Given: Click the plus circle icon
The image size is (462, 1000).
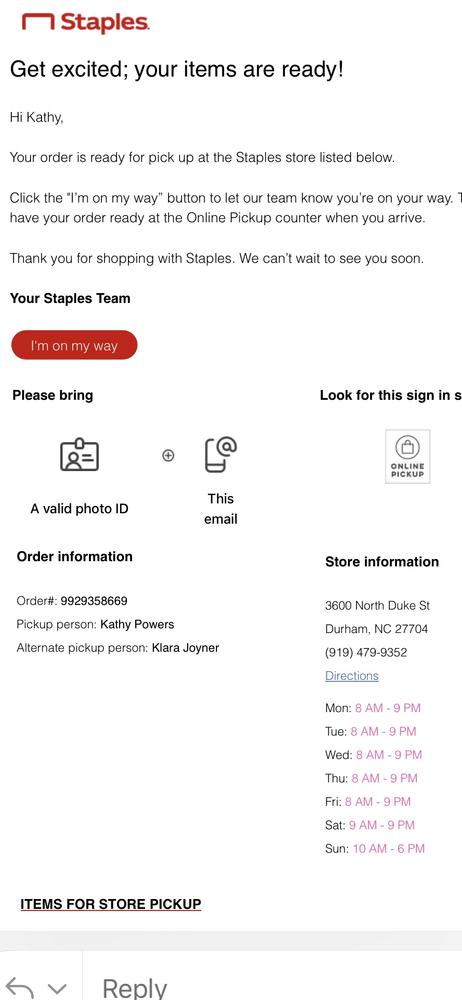Looking at the screenshot, I should coord(168,455).
